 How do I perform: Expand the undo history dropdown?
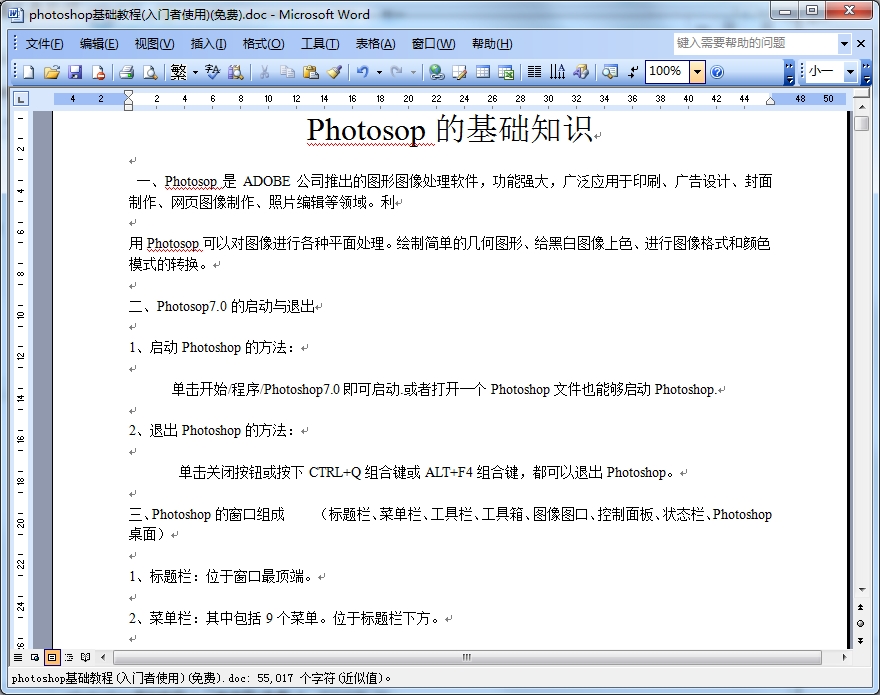coord(379,72)
